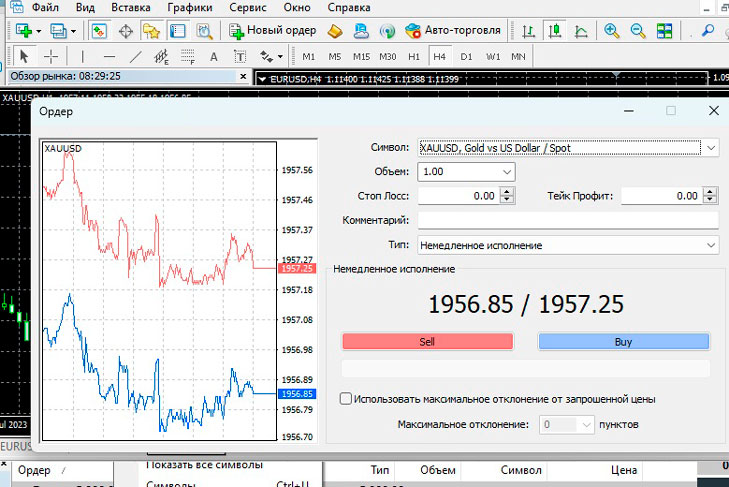This screenshot has height=487, width=729.
Task: Enable maximum deviation from requested price checkbox
Action: [346, 398]
